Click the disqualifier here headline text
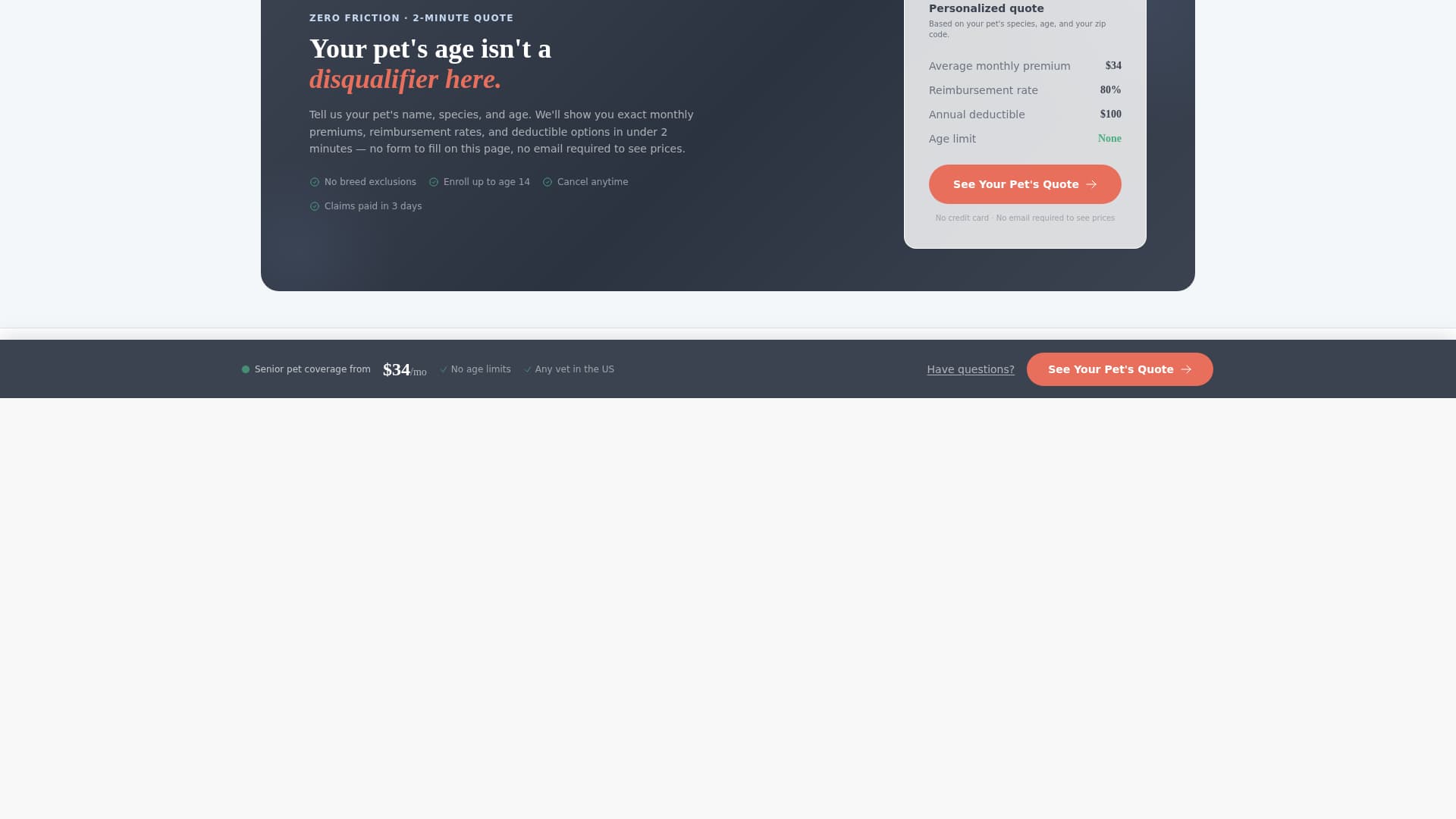This screenshot has width=1456, height=819. [405, 80]
